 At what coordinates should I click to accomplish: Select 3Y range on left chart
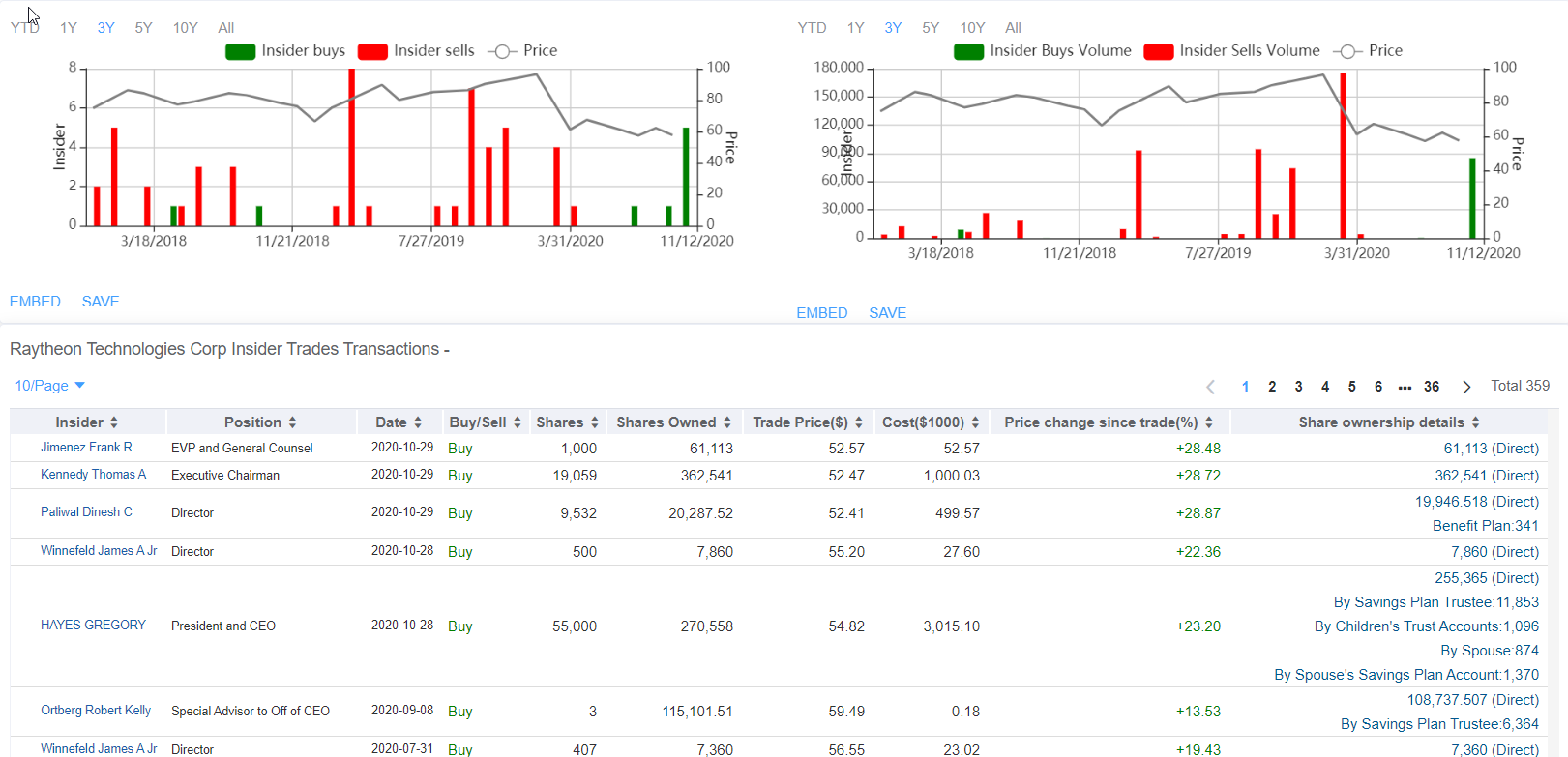tap(106, 28)
